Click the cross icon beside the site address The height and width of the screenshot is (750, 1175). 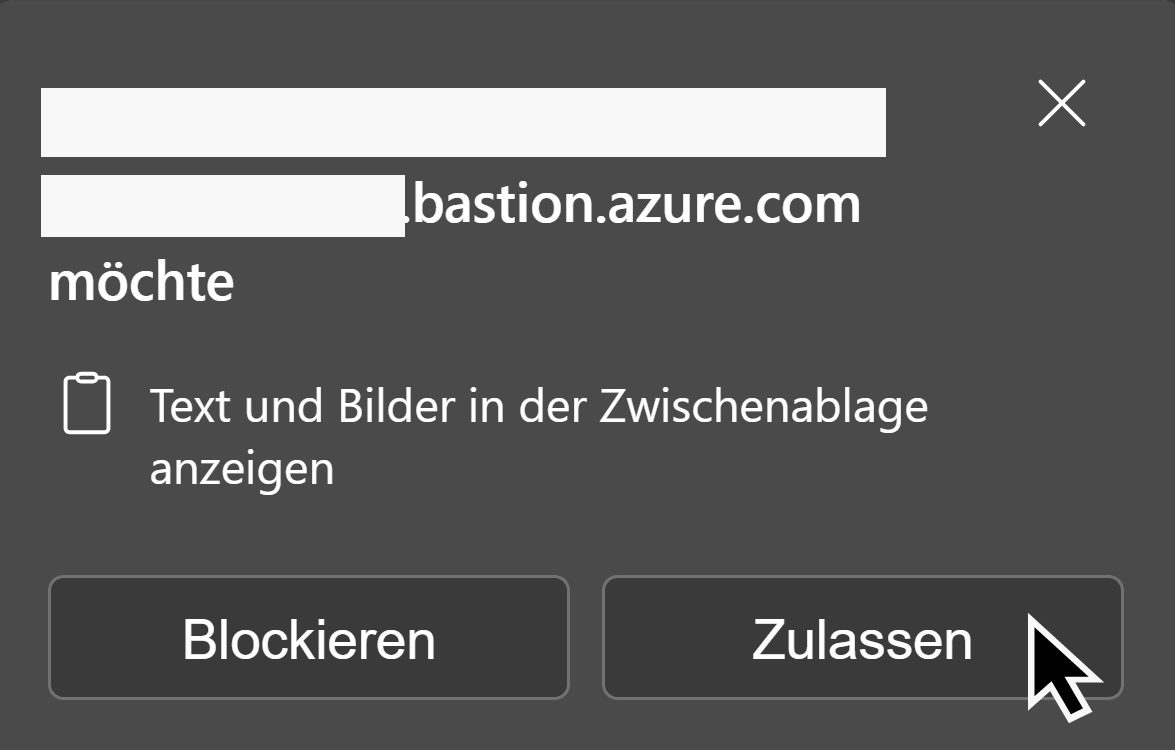point(1061,104)
